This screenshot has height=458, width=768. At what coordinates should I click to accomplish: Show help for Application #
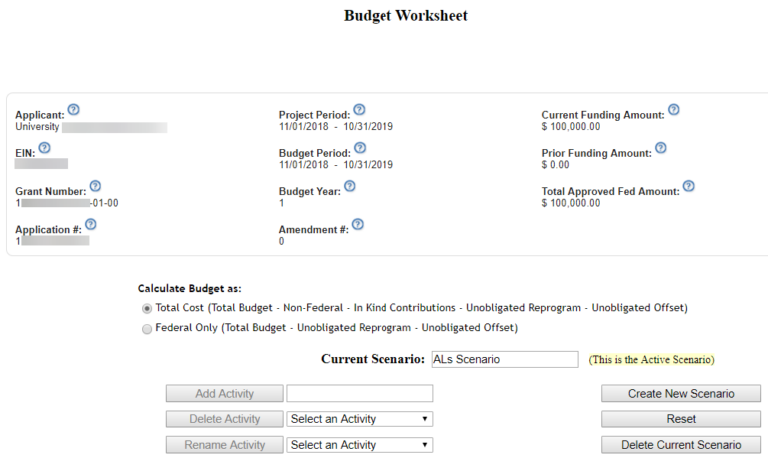pos(89,224)
